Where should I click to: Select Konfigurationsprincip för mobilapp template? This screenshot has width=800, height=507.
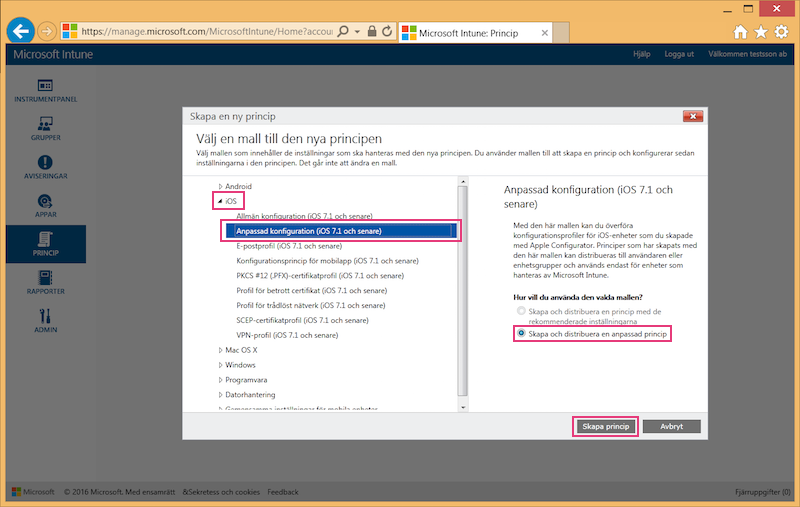coord(327,261)
